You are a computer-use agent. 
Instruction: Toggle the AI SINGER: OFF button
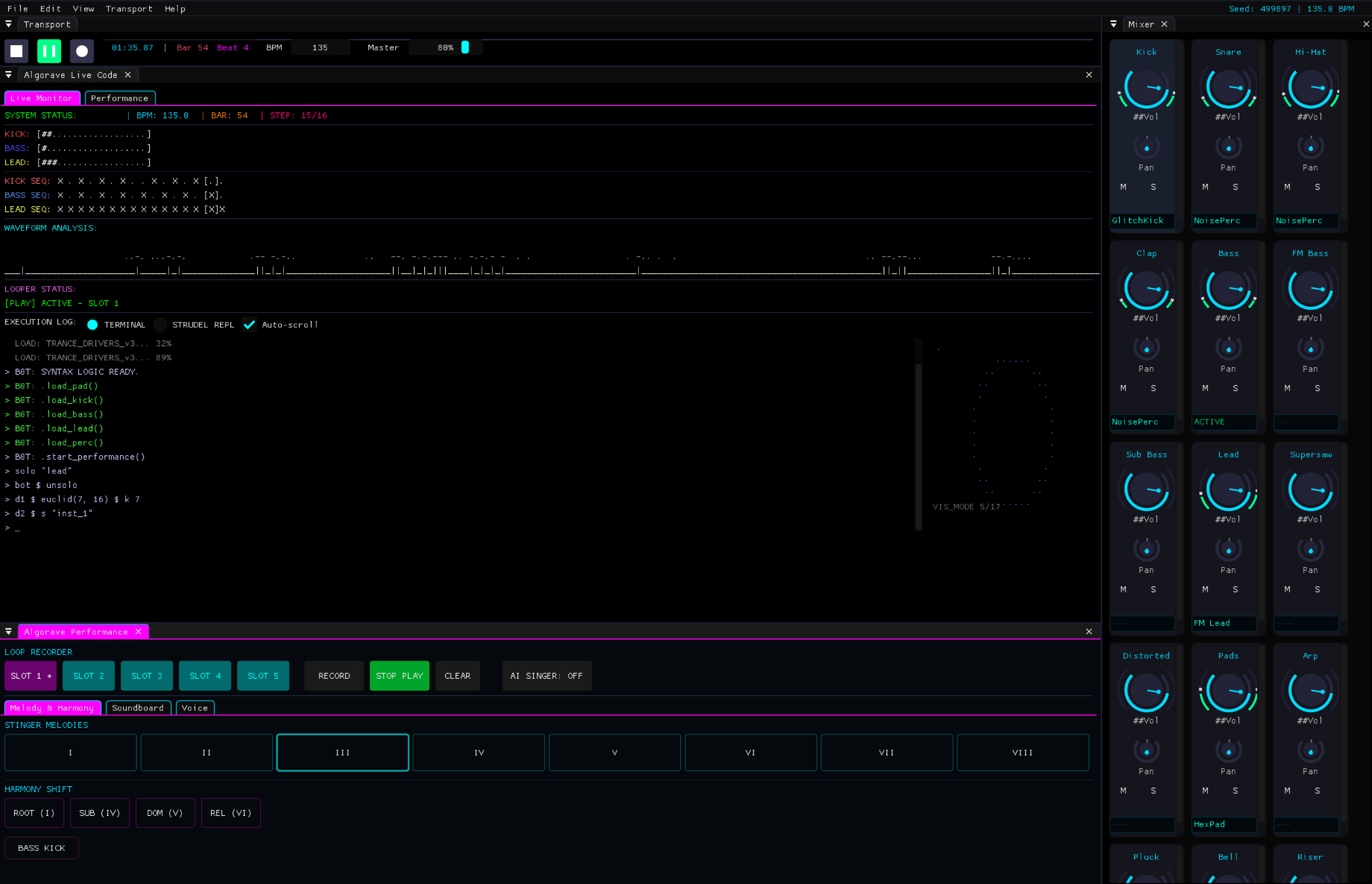pyautogui.click(x=547, y=676)
